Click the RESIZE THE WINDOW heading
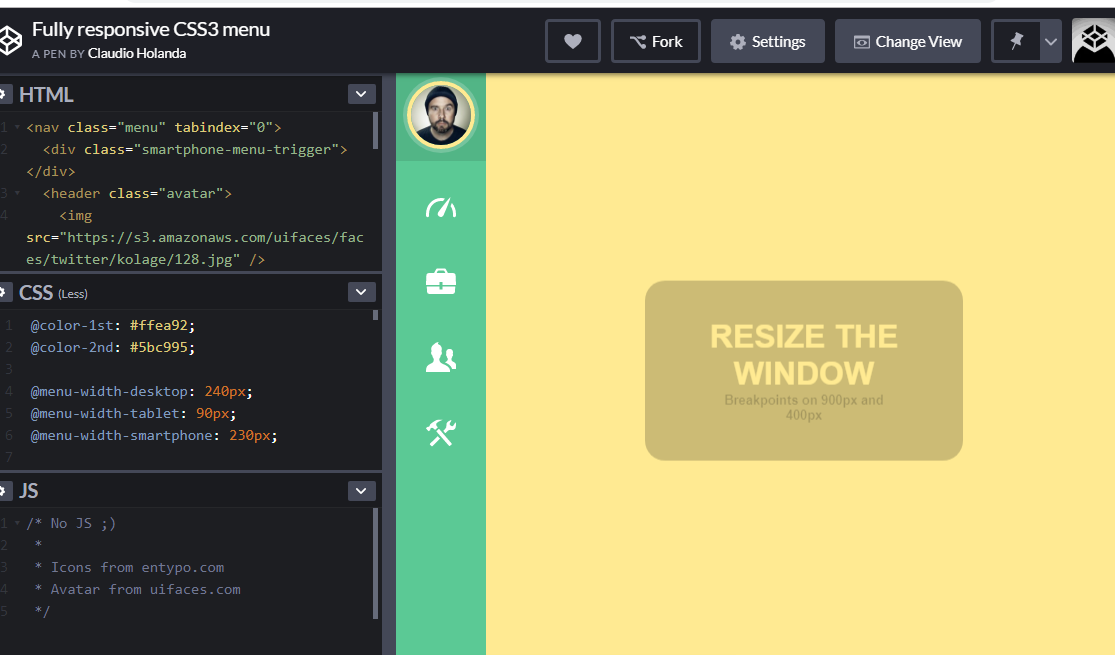 point(804,354)
